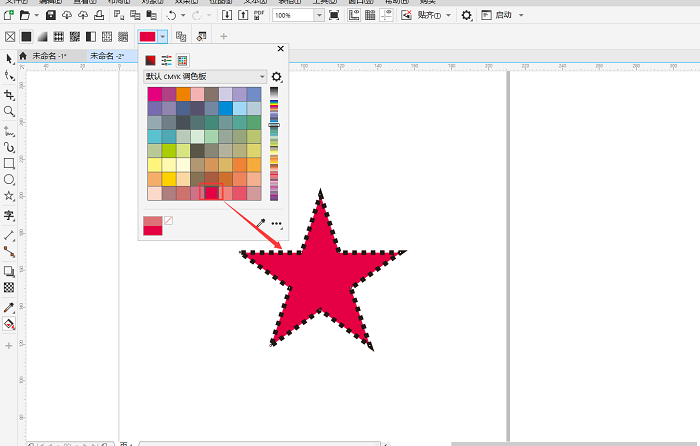Choose the orange swatch in top row

(x=183, y=94)
